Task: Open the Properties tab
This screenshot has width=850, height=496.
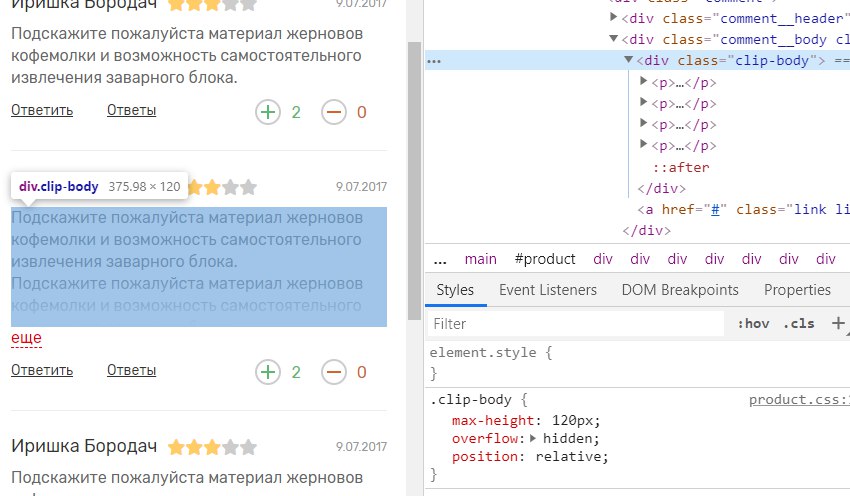Action: tap(797, 290)
